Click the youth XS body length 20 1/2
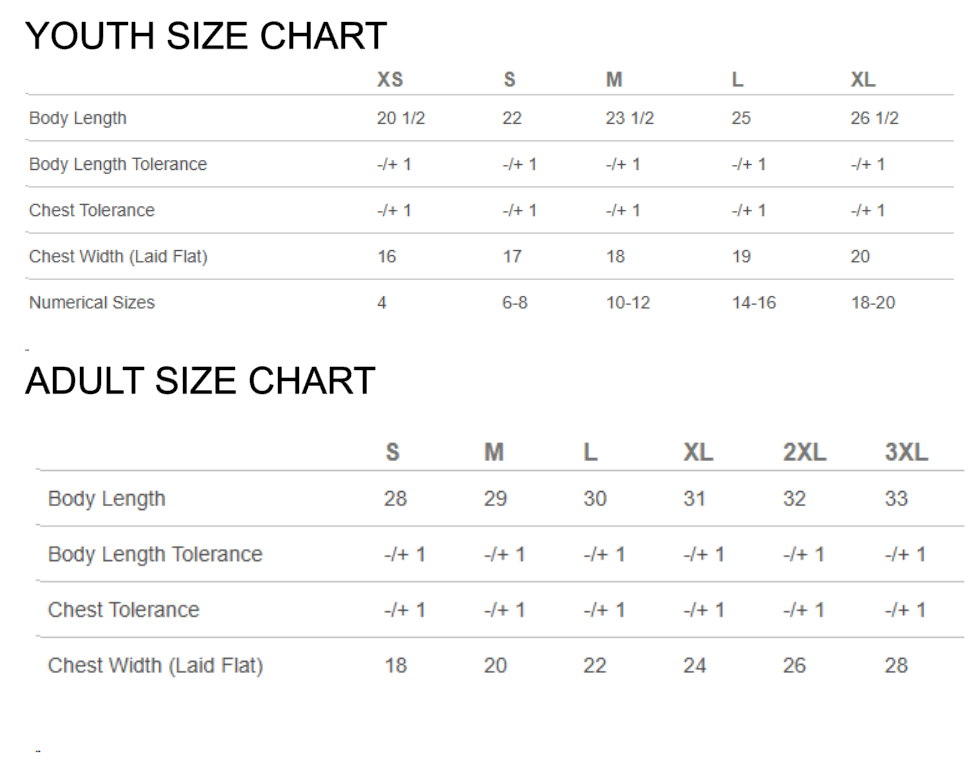This screenshot has height=774, width=980. 401,118
